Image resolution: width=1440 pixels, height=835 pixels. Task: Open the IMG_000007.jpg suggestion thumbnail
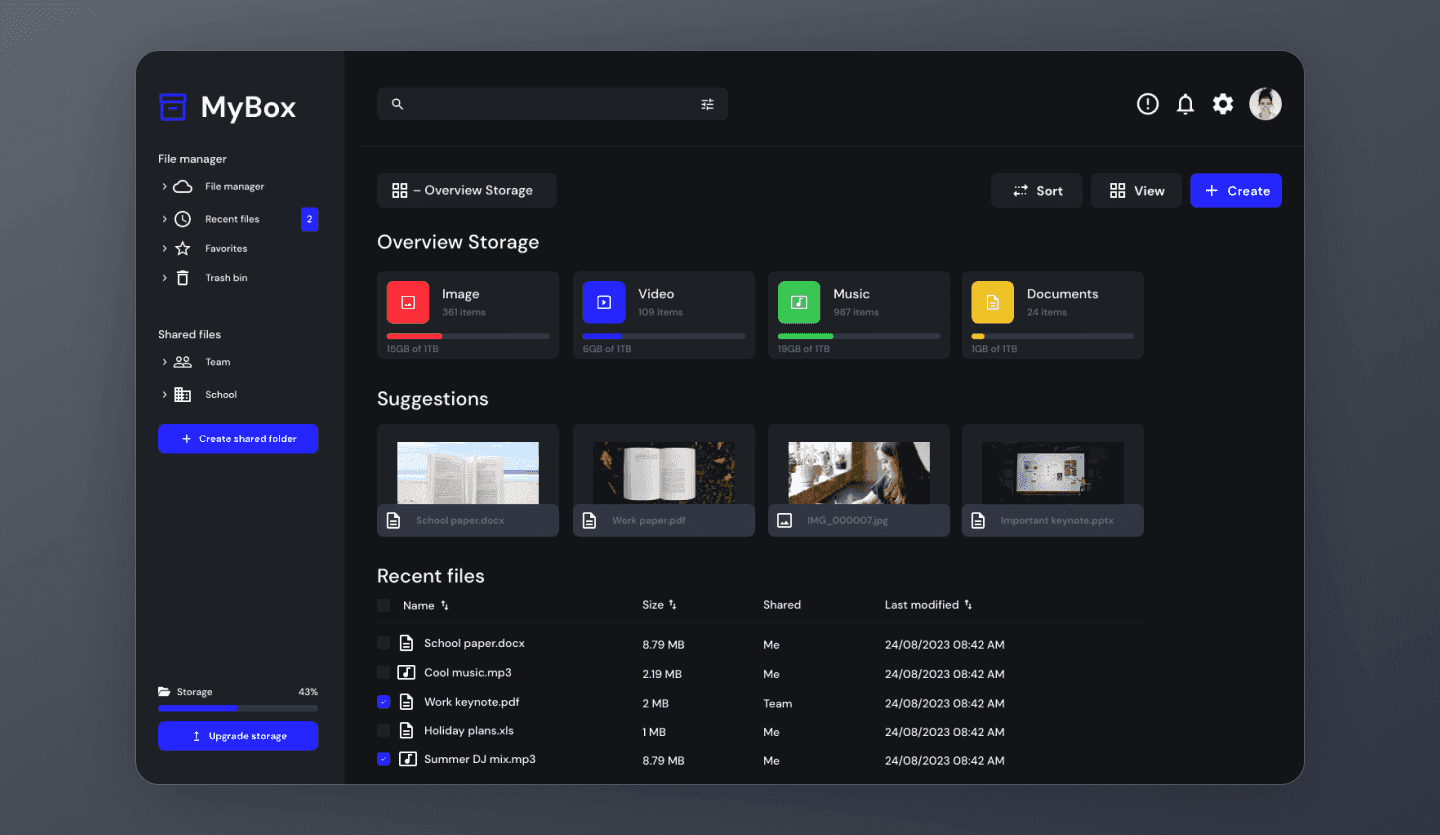859,473
